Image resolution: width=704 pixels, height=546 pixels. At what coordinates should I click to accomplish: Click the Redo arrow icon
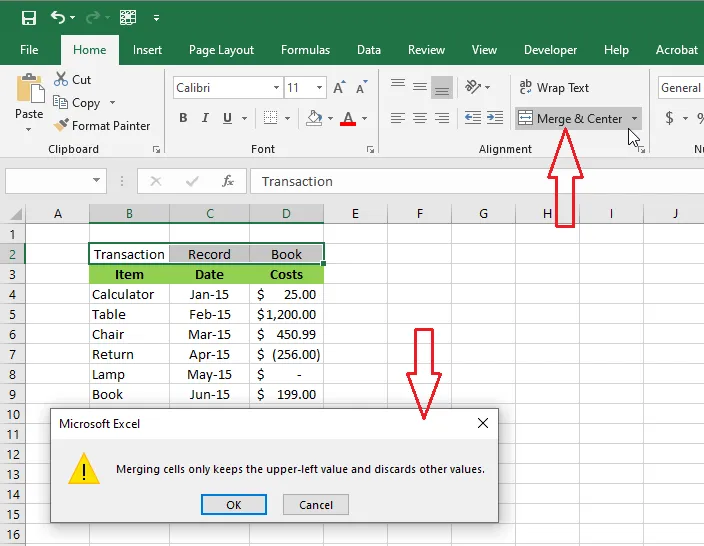pos(93,18)
